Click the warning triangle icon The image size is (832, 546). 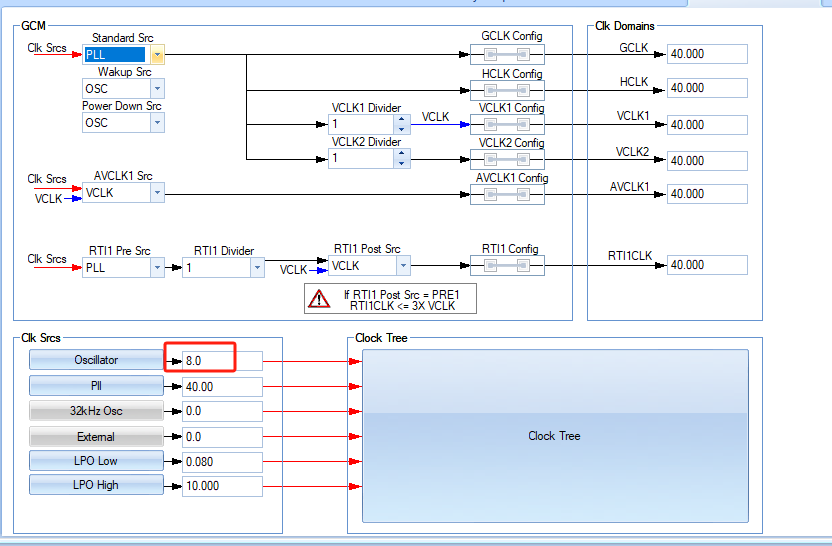[x=319, y=299]
